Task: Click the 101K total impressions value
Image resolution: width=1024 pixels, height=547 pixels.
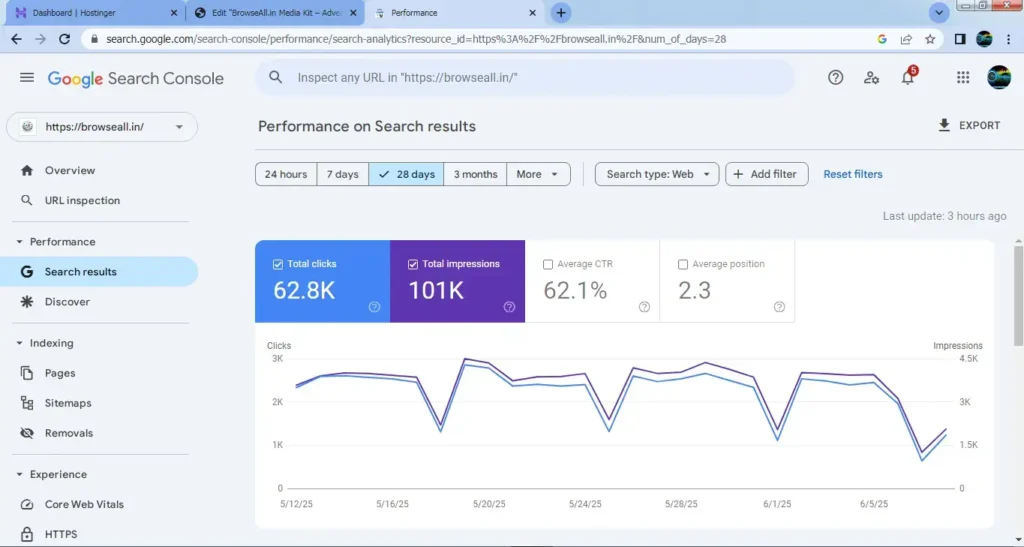Action: (x=436, y=290)
